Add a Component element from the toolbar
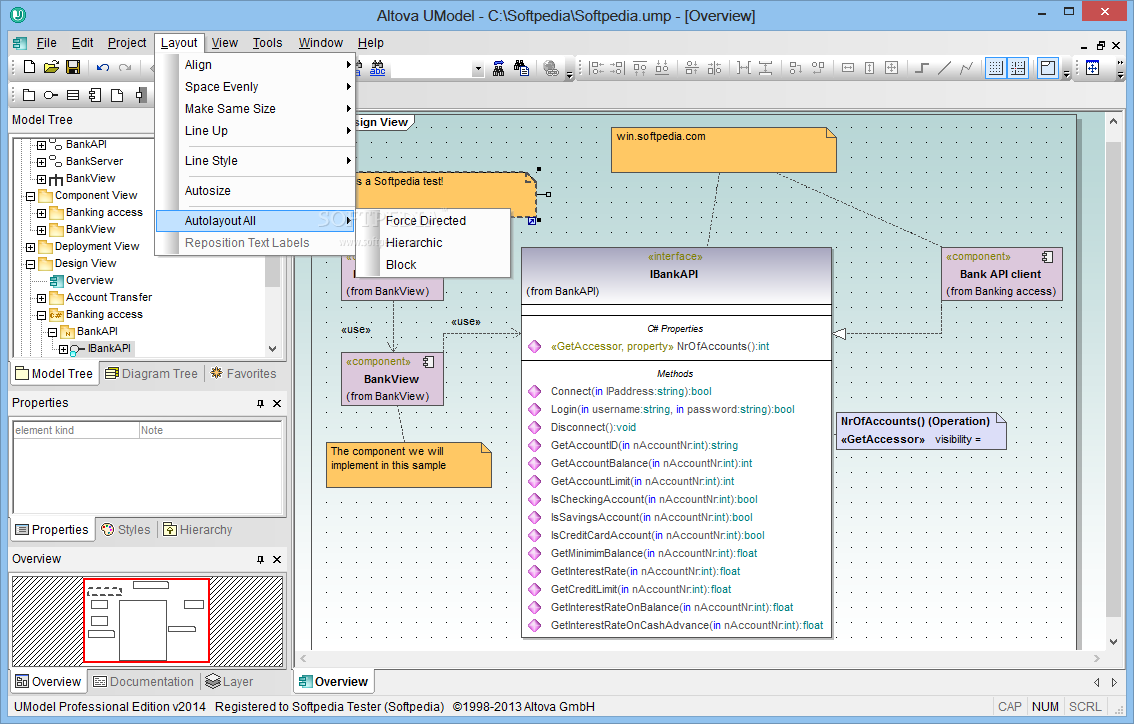 click(95, 95)
